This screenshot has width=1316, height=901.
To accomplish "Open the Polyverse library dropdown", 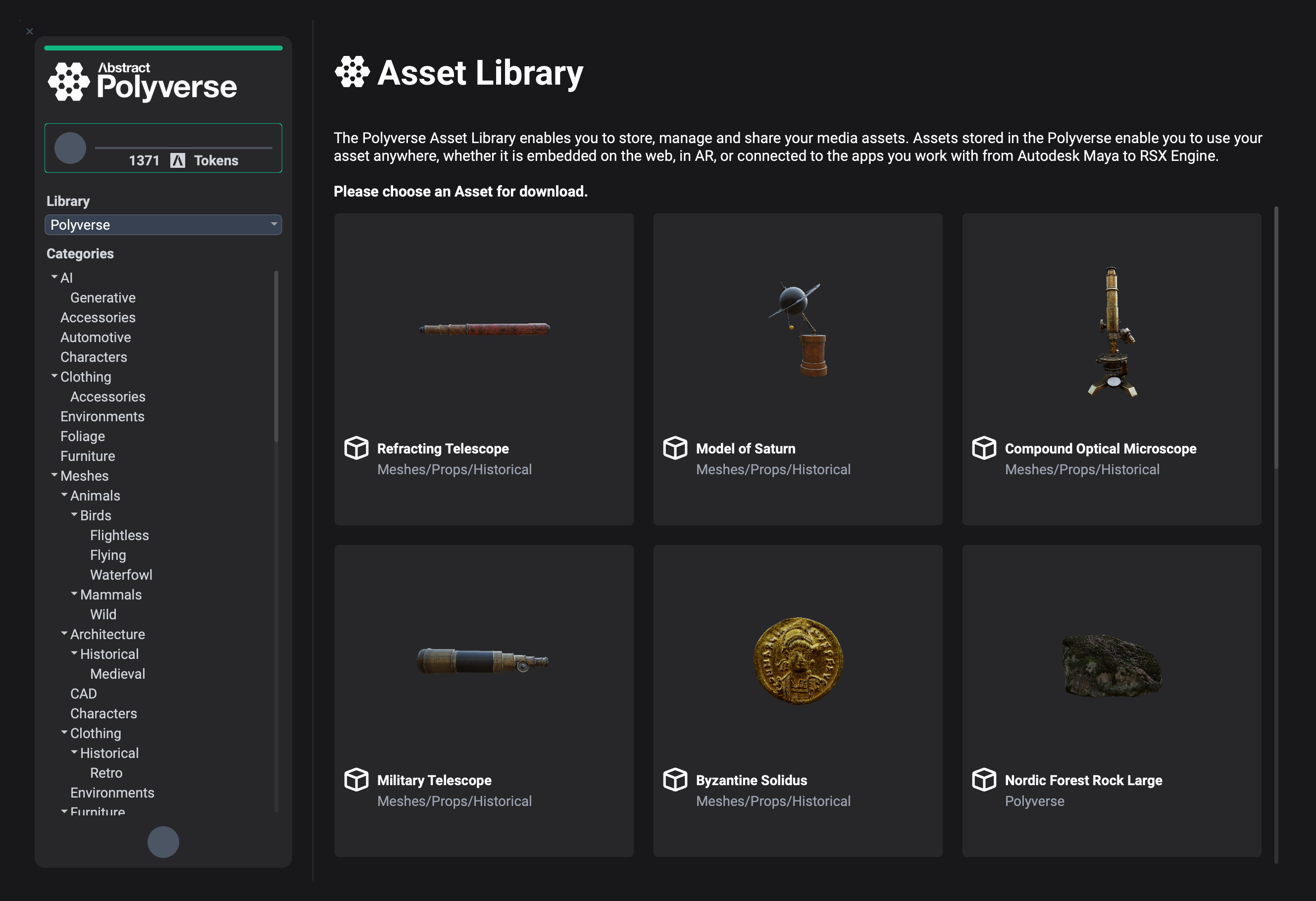I will click(163, 225).
